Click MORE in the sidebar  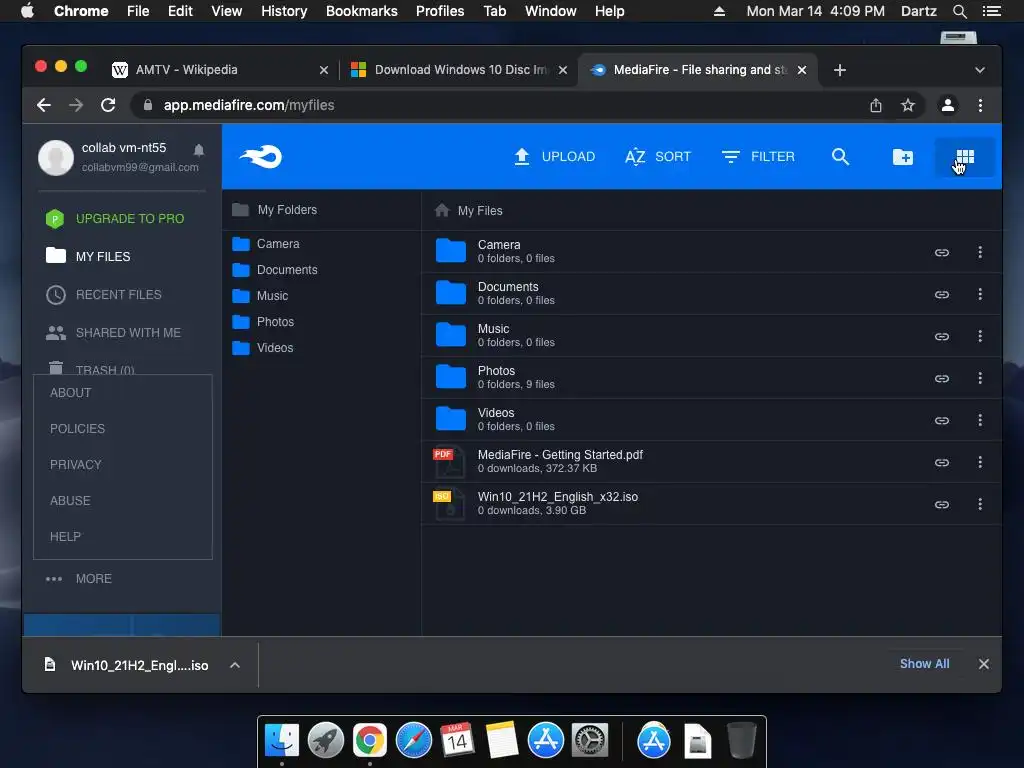[x=79, y=579]
